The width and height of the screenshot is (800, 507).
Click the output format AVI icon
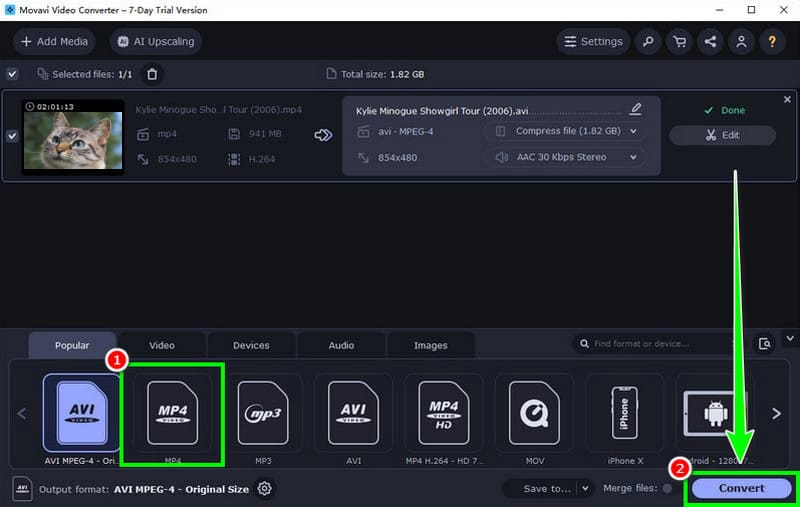click(x=22, y=489)
